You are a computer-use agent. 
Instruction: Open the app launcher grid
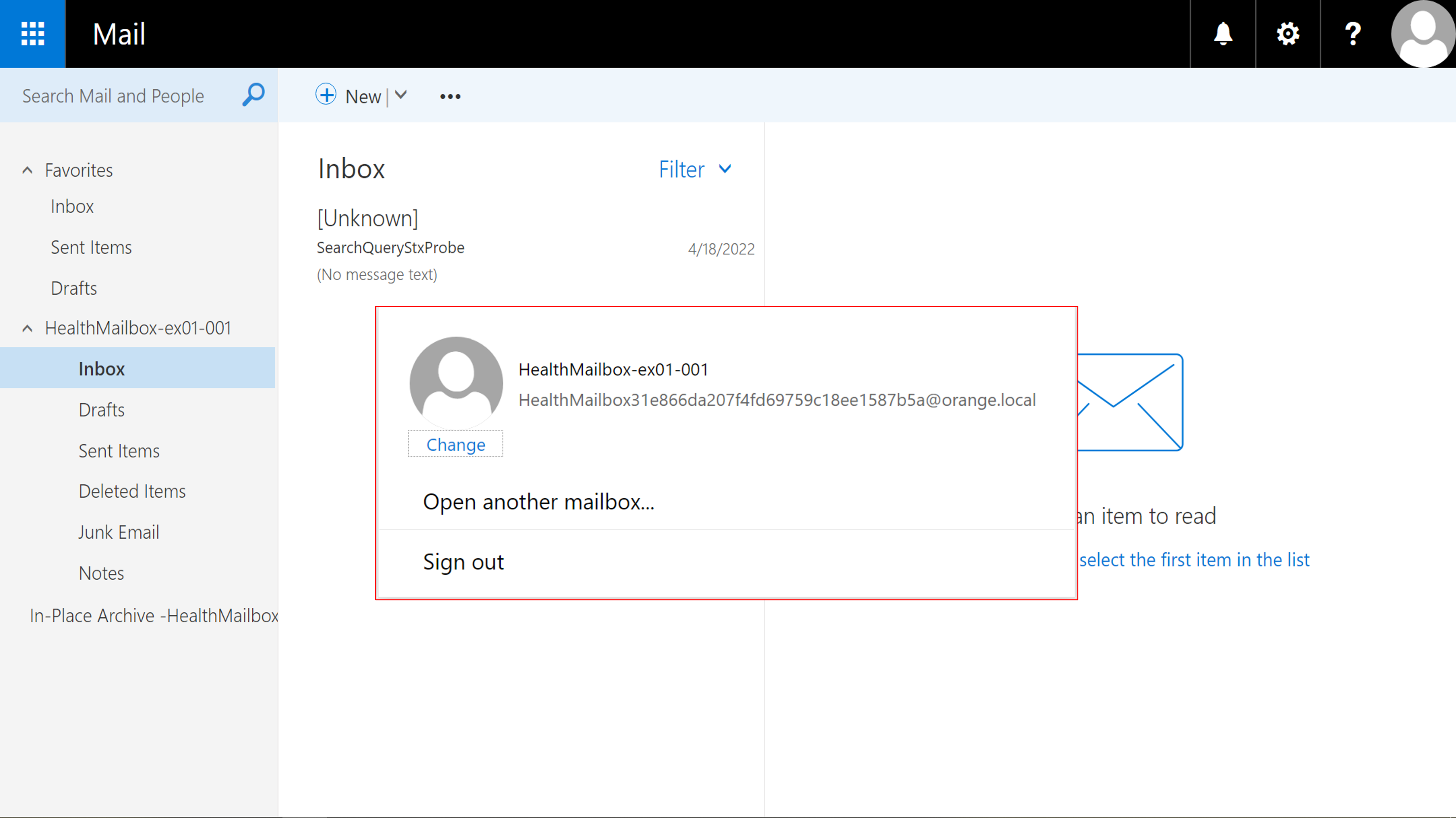[33, 34]
